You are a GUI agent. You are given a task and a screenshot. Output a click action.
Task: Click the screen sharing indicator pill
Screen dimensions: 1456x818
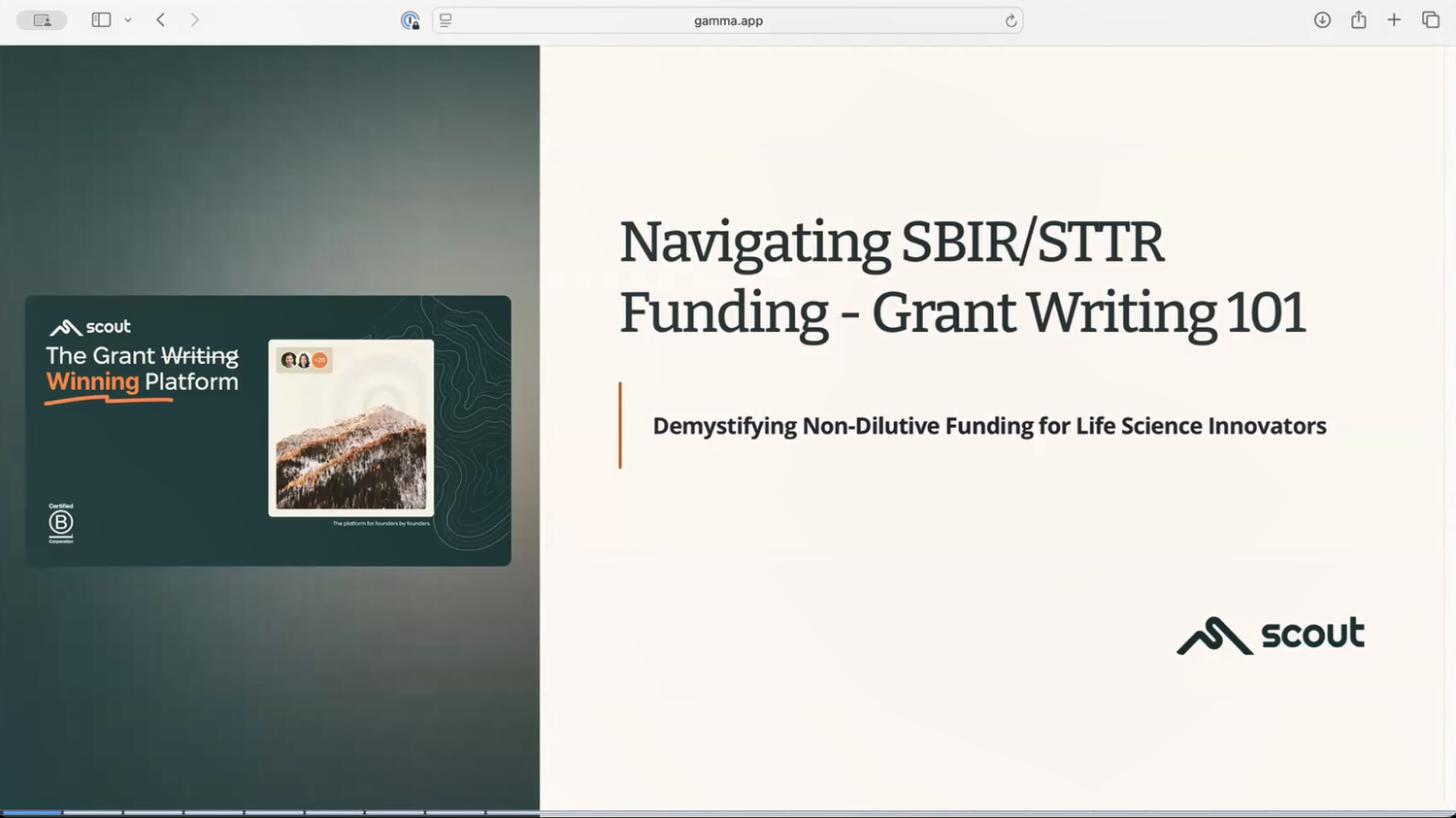pyautogui.click(x=42, y=19)
